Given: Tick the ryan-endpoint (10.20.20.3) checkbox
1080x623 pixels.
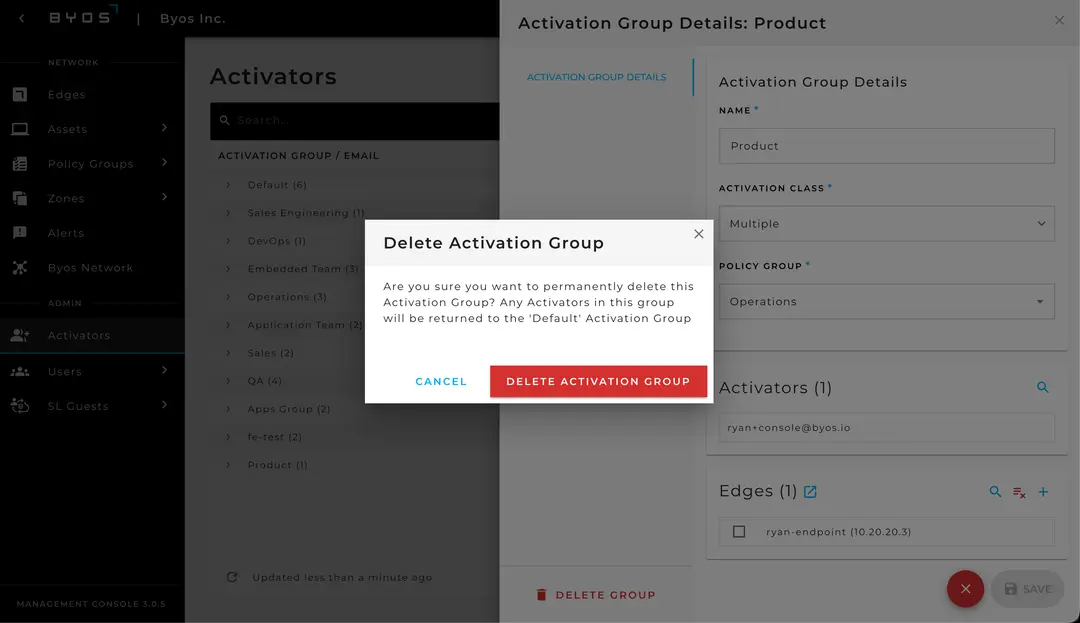Looking at the screenshot, I should tap(739, 531).
